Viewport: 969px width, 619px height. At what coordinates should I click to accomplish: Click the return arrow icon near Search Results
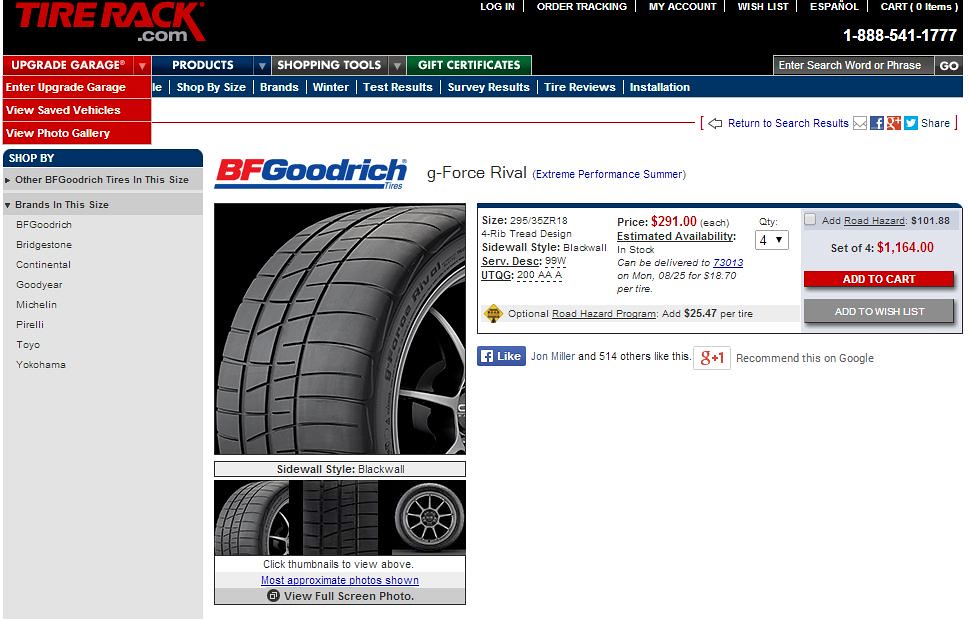pyautogui.click(x=715, y=123)
